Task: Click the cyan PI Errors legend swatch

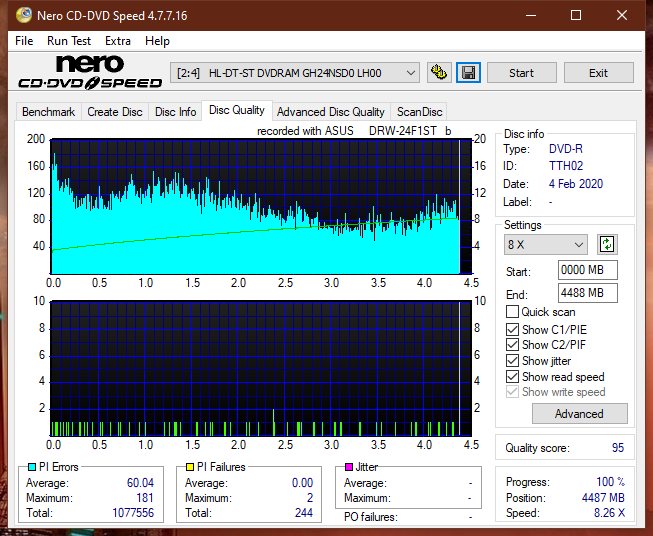Action: point(32,467)
